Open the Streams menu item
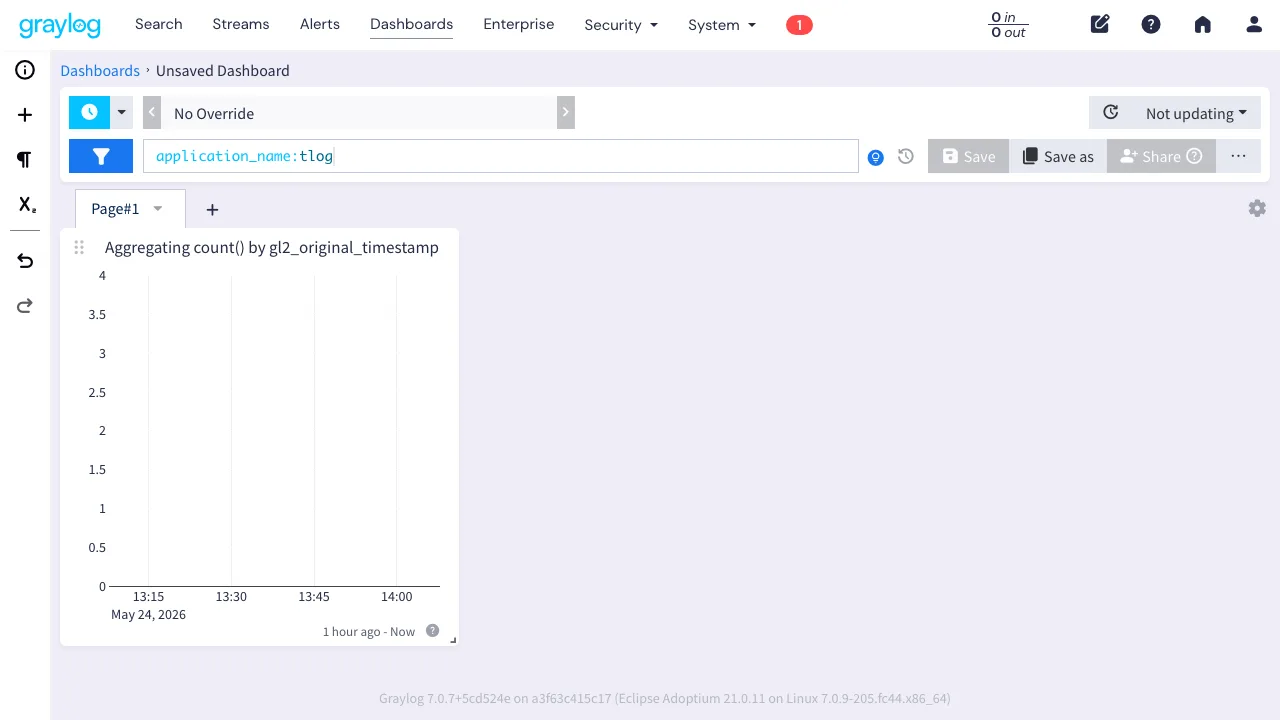 coord(241,24)
